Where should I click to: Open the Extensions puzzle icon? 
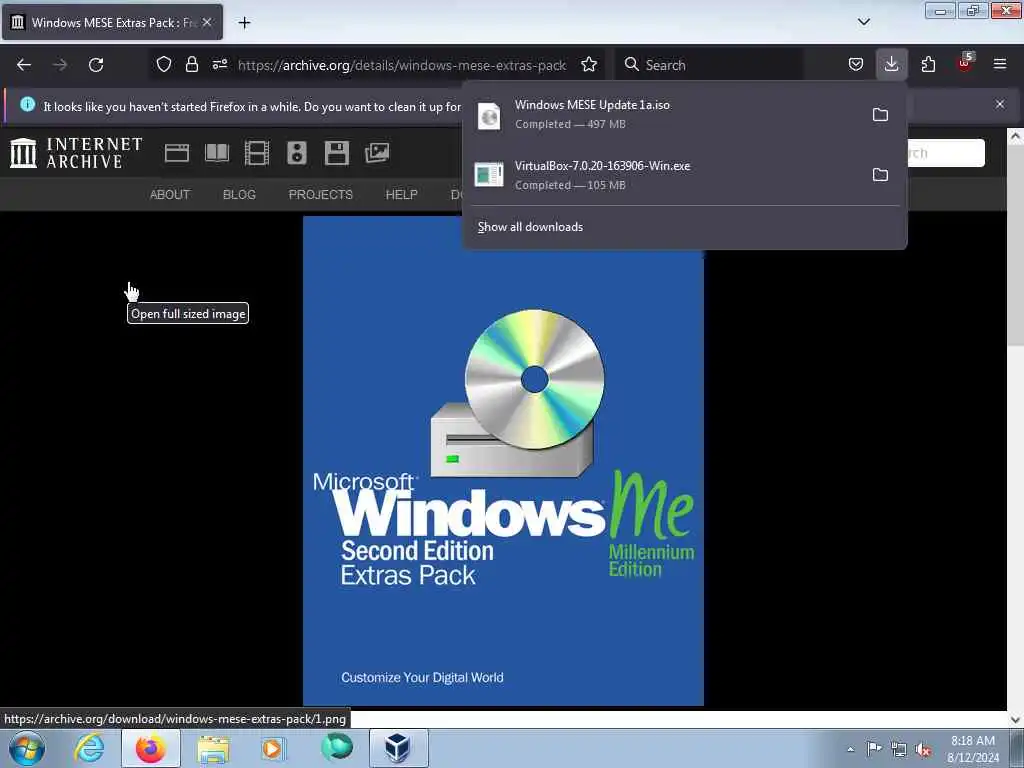(x=928, y=64)
